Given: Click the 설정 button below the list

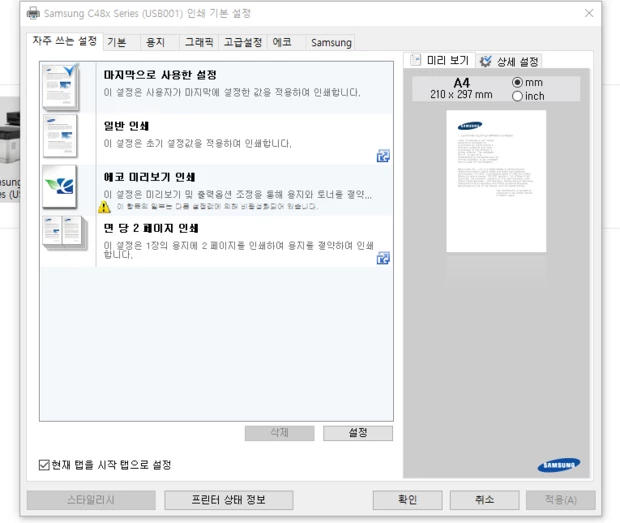Looking at the screenshot, I should [x=358, y=433].
